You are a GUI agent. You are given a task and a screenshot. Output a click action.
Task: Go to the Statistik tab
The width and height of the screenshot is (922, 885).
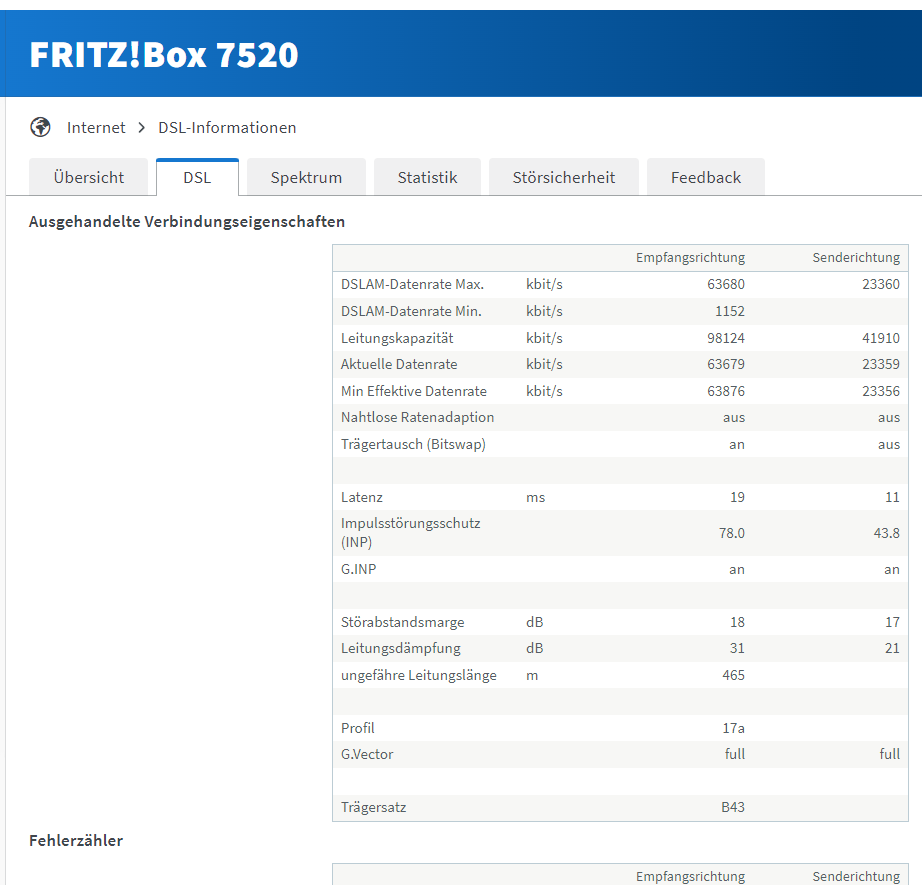427,177
